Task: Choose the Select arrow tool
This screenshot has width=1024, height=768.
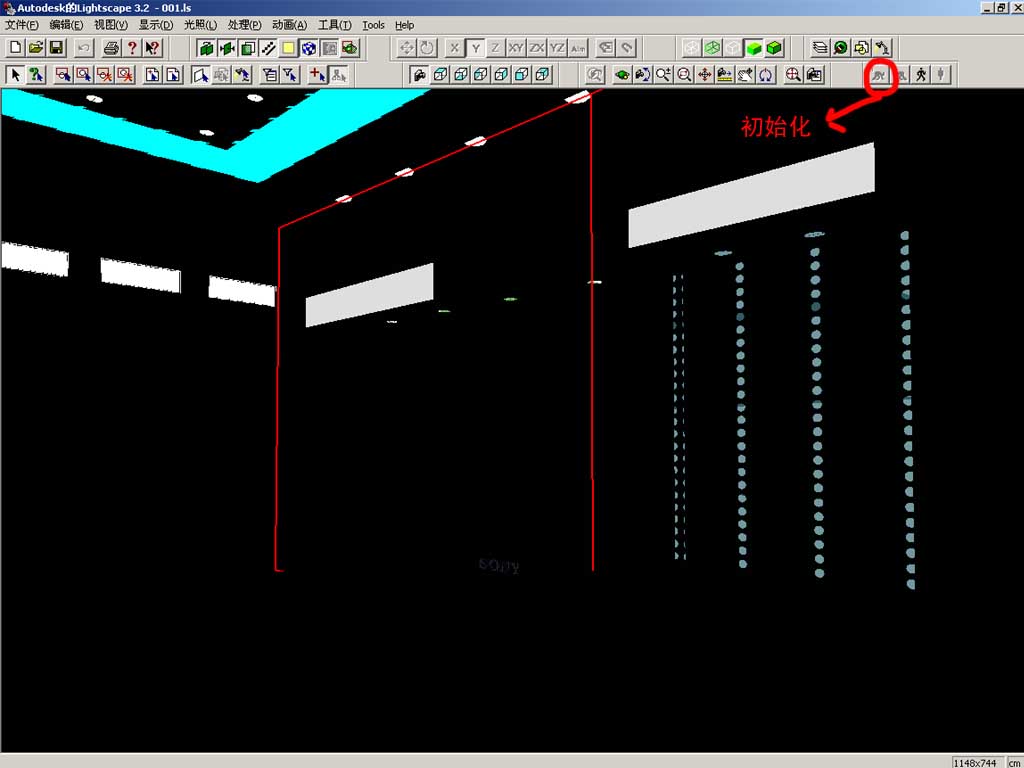Action: (15, 74)
